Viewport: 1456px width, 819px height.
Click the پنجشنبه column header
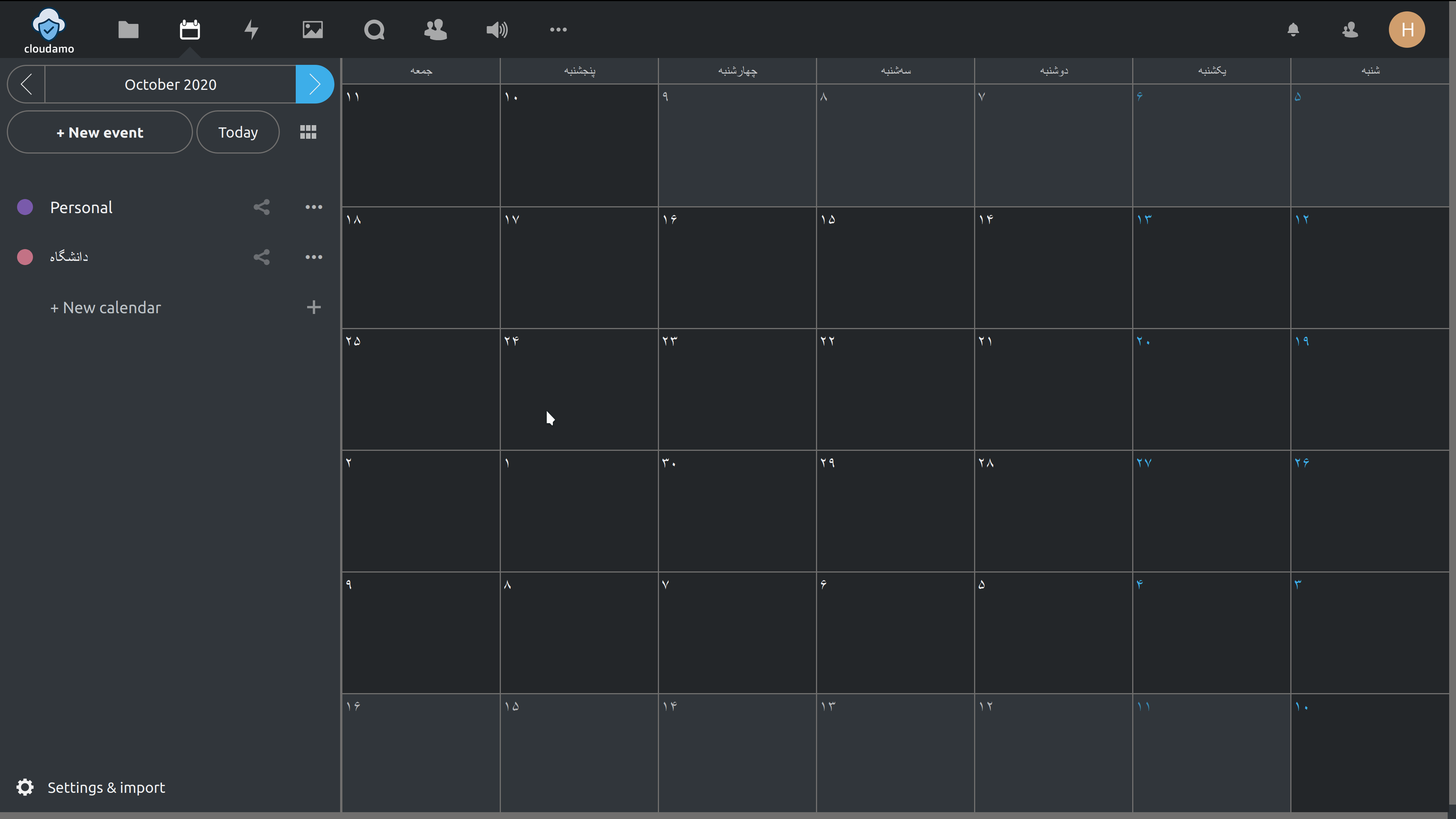(x=579, y=71)
